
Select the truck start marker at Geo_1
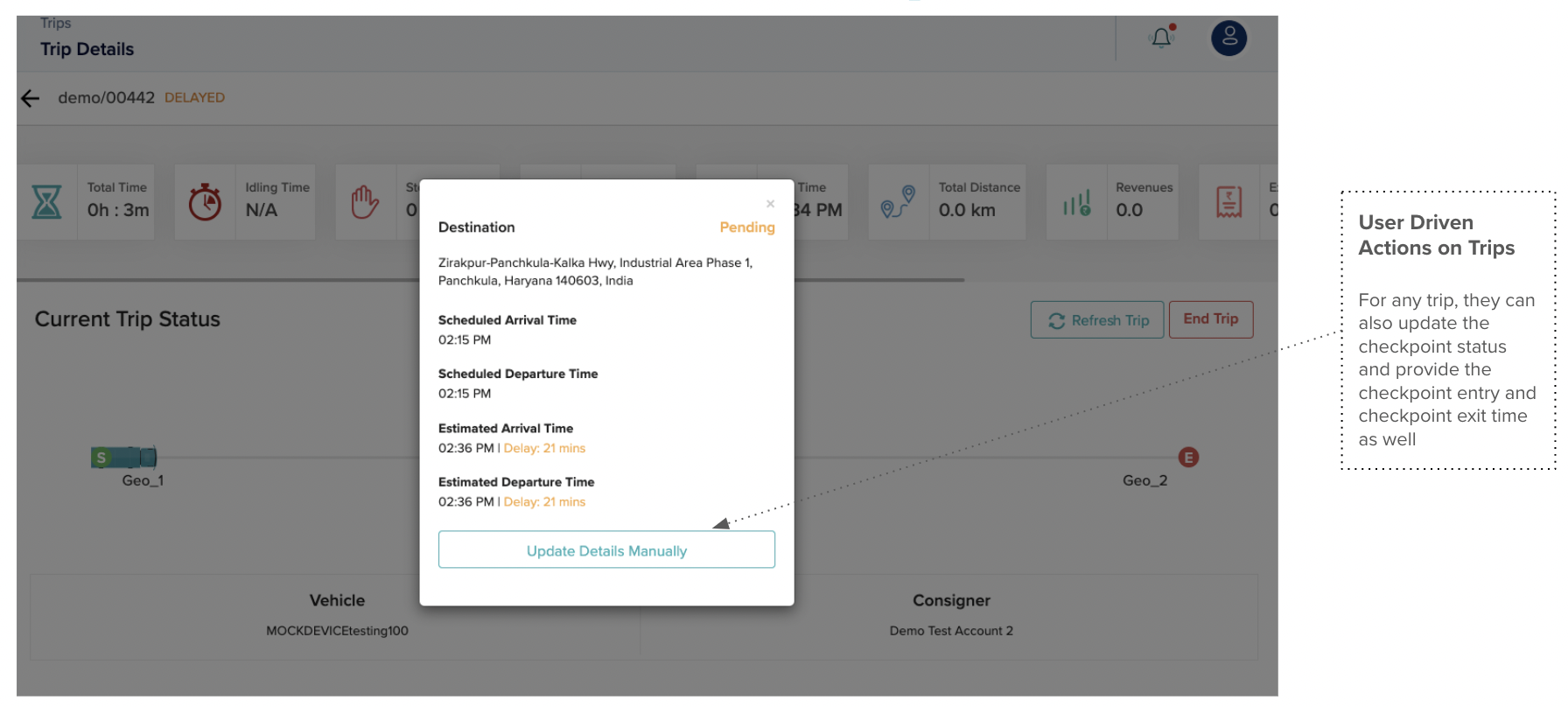pyautogui.click(x=124, y=457)
